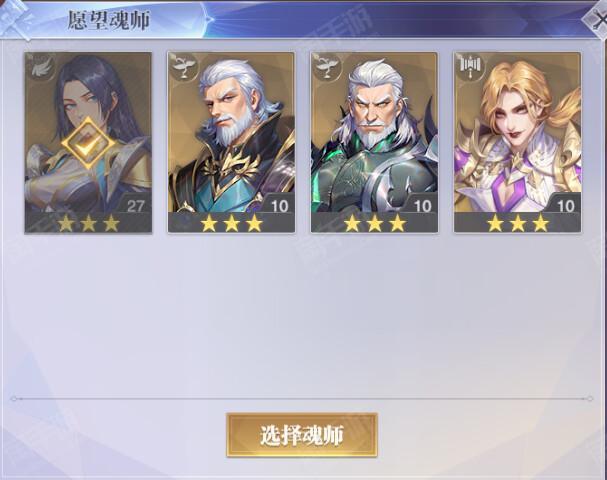Select the green-armored white-haired soul master card

(374, 142)
